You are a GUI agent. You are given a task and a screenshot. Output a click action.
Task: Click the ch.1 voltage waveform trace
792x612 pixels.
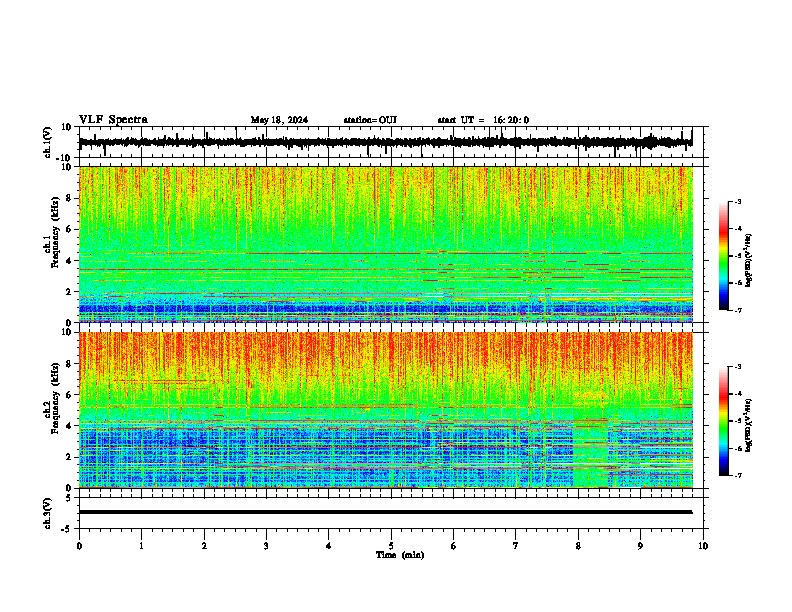coord(385,142)
